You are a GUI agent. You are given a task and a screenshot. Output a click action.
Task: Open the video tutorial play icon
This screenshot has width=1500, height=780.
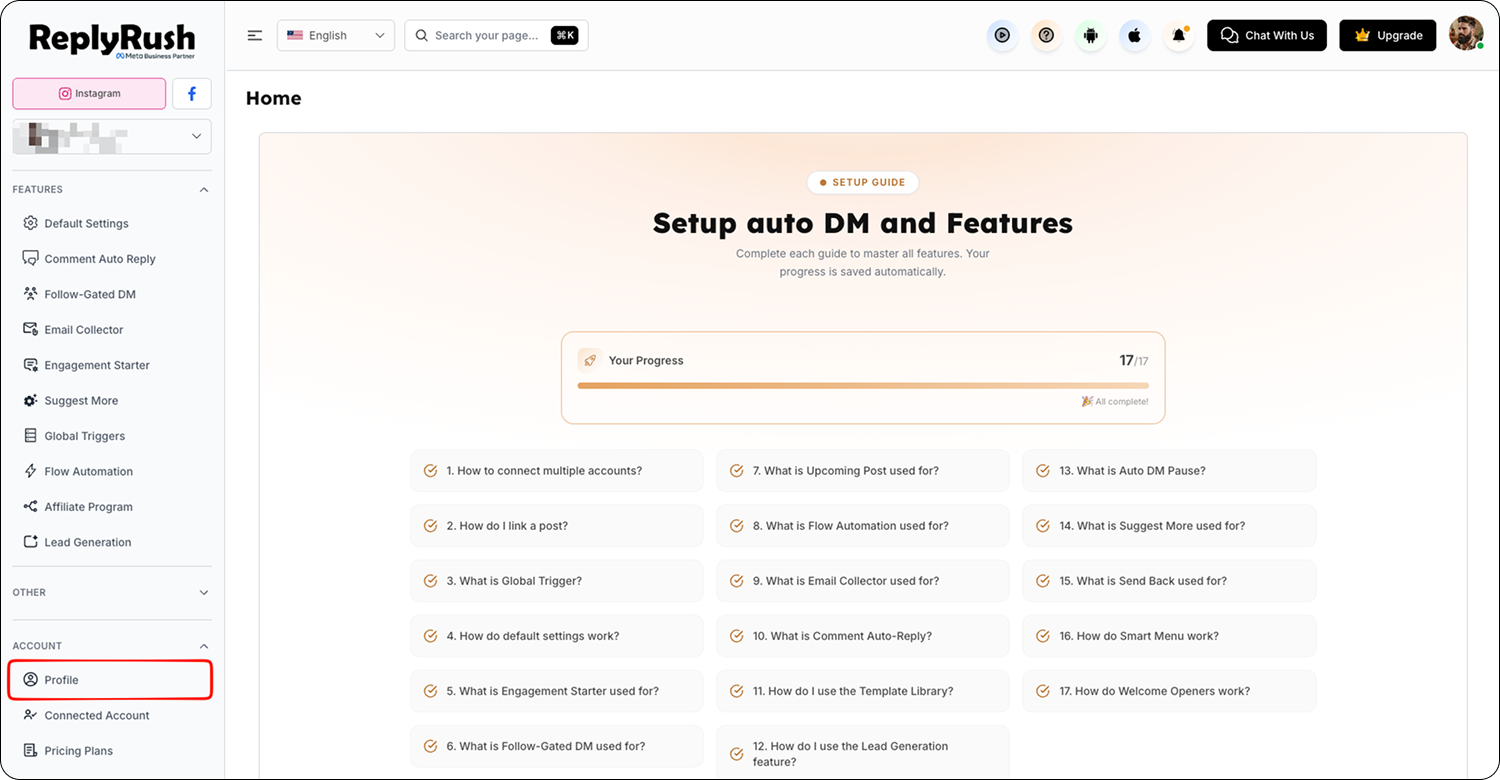pos(1002,35)
